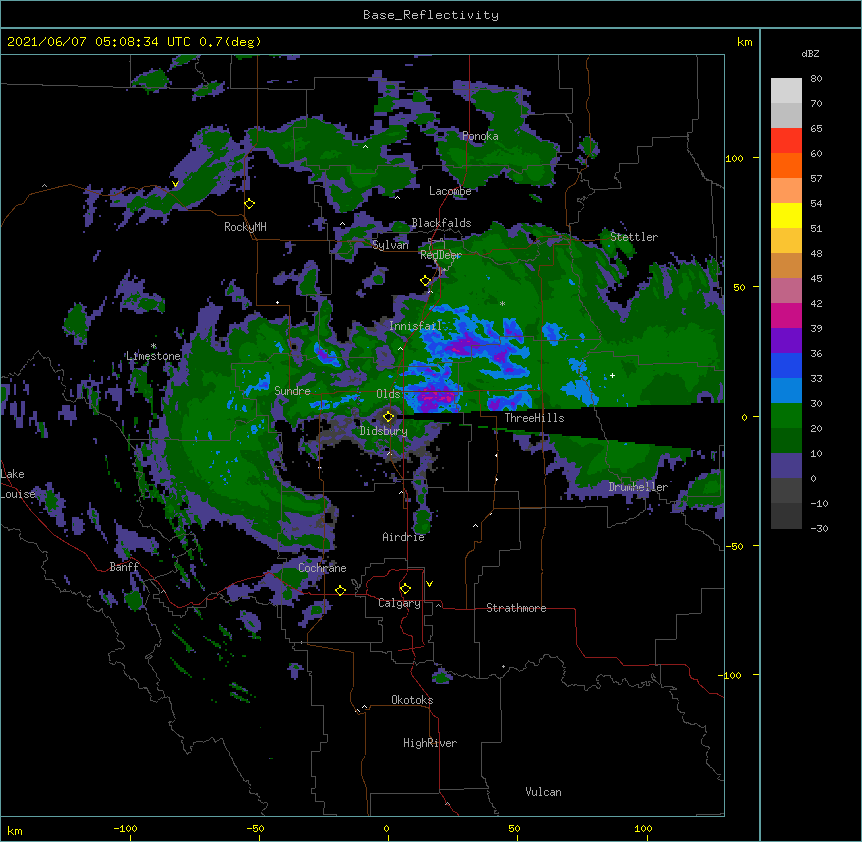Click the Okotoks town label
This screenshot has height=842, width=862.
[412, 700]
